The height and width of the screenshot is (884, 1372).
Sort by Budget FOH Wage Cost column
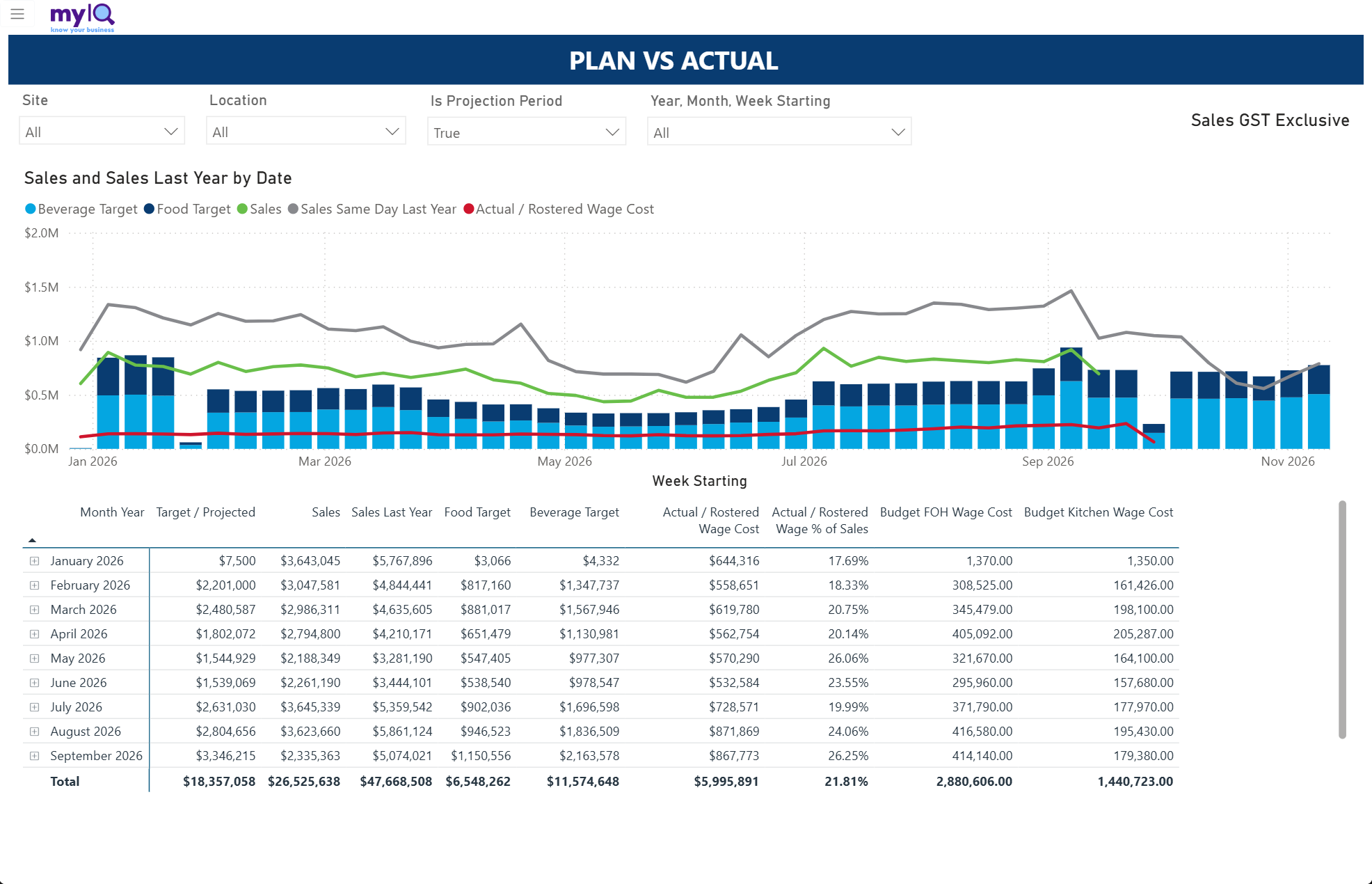click(946, 512)
